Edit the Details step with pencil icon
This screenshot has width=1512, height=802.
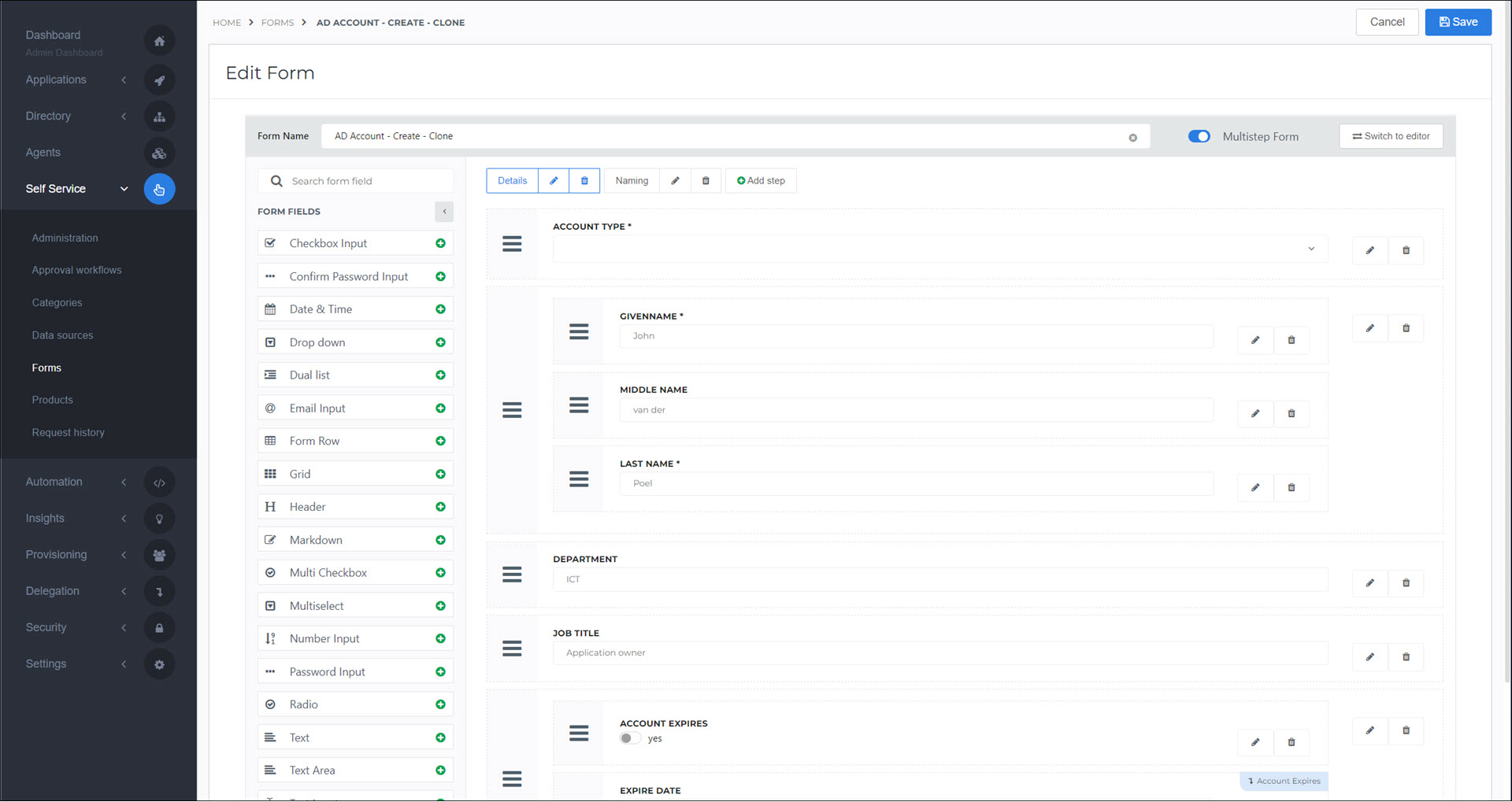(554, 180)
